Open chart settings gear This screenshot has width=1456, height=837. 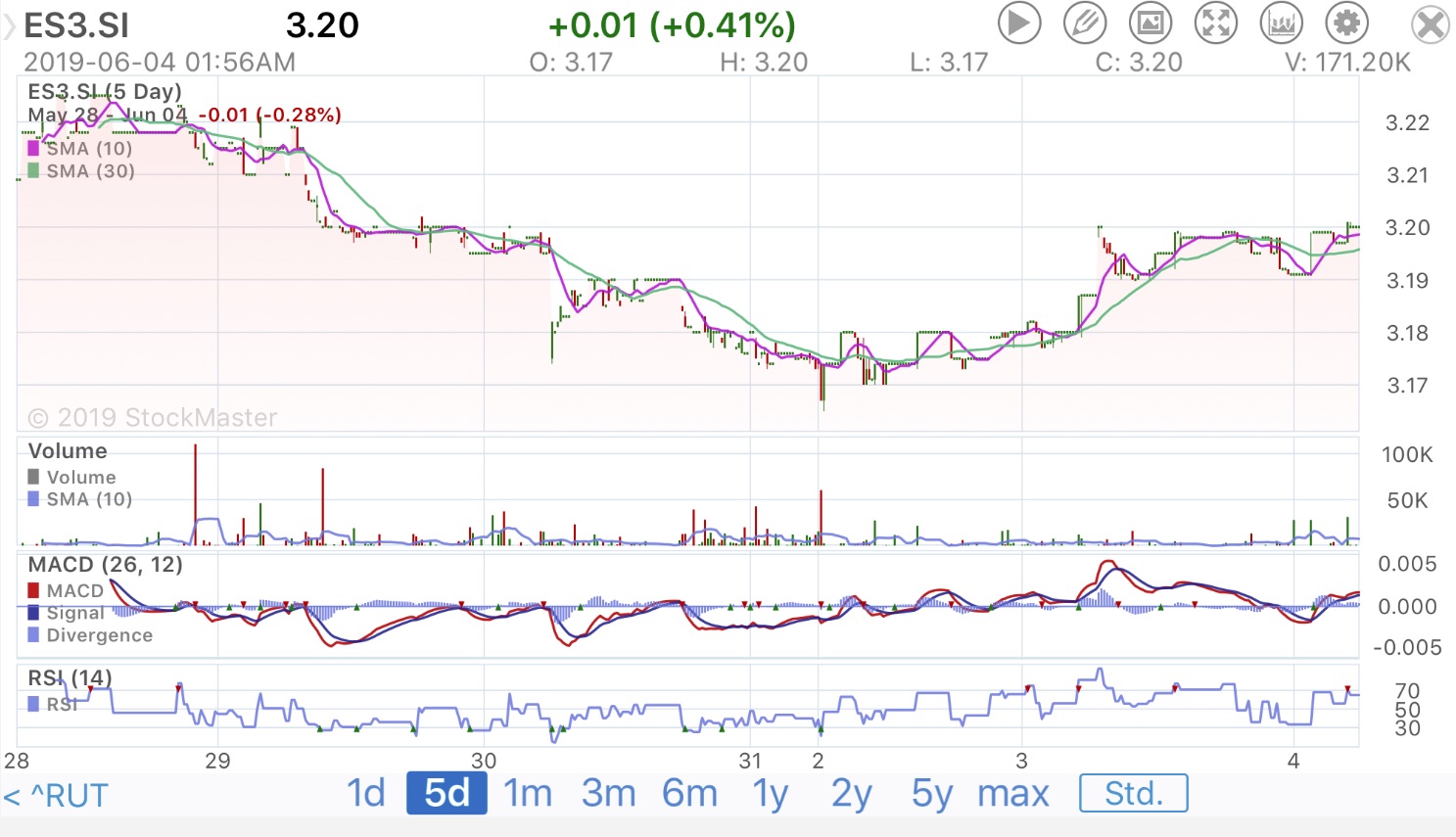(x=1347, y=23)
